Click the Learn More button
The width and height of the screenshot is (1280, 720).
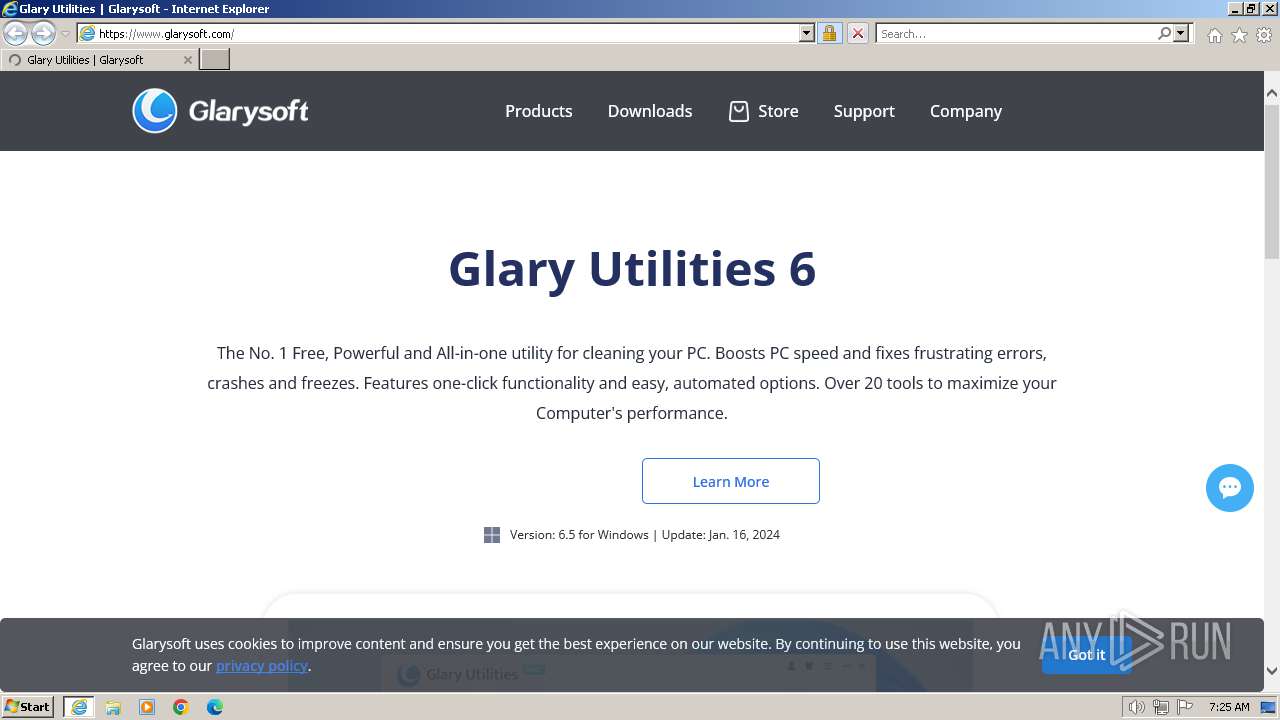pyautogui.click(x=731, y=481)
